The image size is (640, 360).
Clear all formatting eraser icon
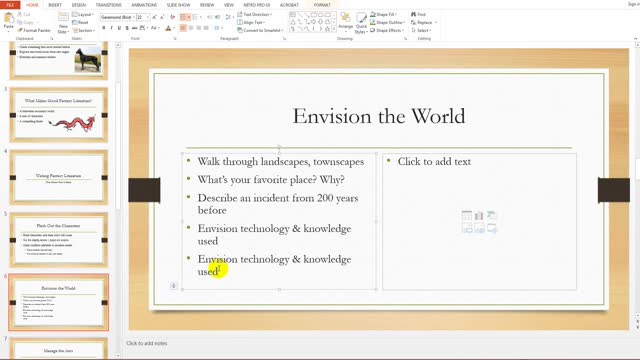172,17
